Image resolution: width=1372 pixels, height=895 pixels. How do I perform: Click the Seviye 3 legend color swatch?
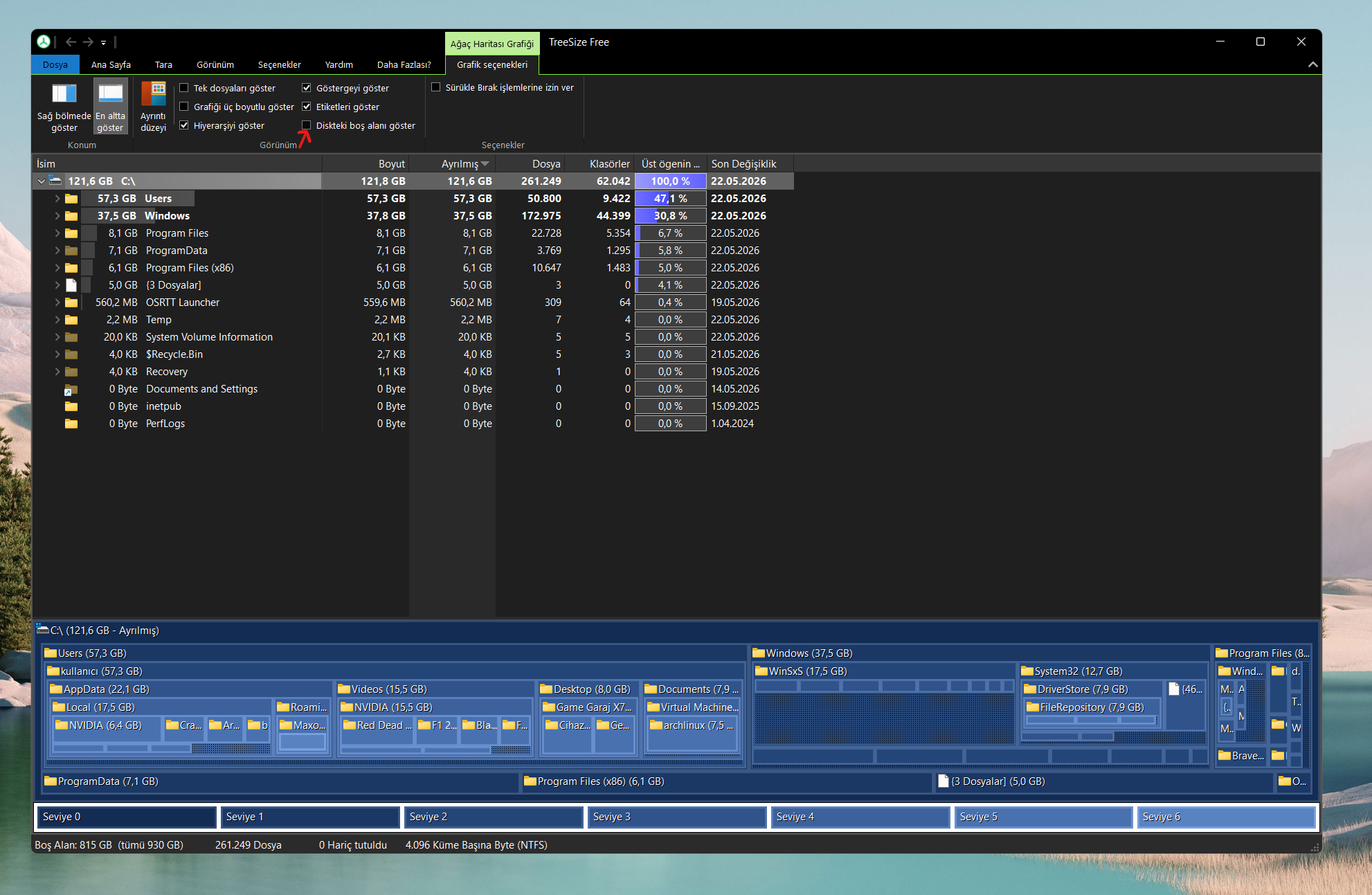677,817
